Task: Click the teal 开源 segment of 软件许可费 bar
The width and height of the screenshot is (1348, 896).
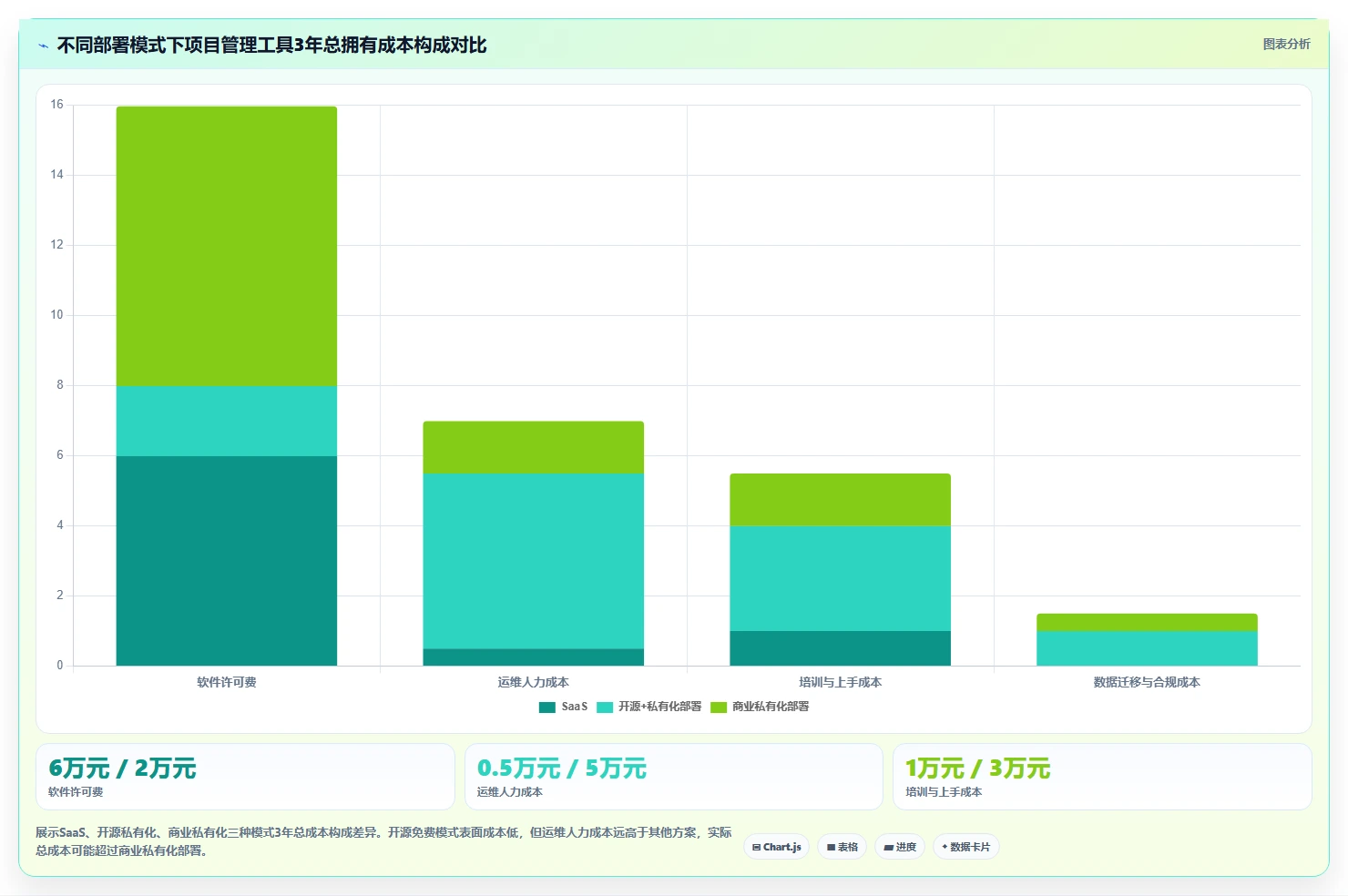Action: click(x=227, y=421)
